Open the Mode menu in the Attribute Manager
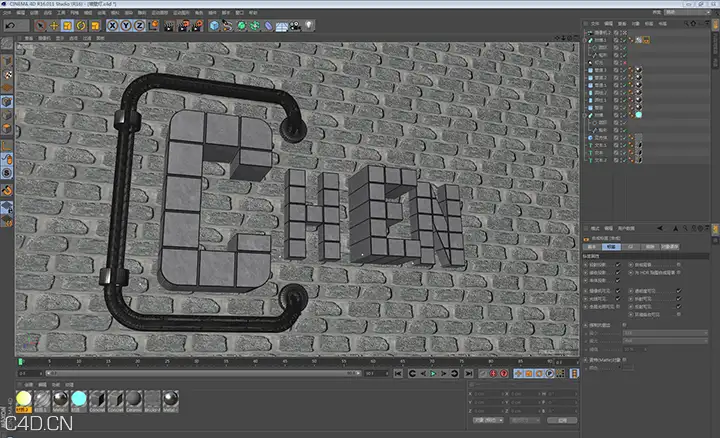 (x=595, y=228)
